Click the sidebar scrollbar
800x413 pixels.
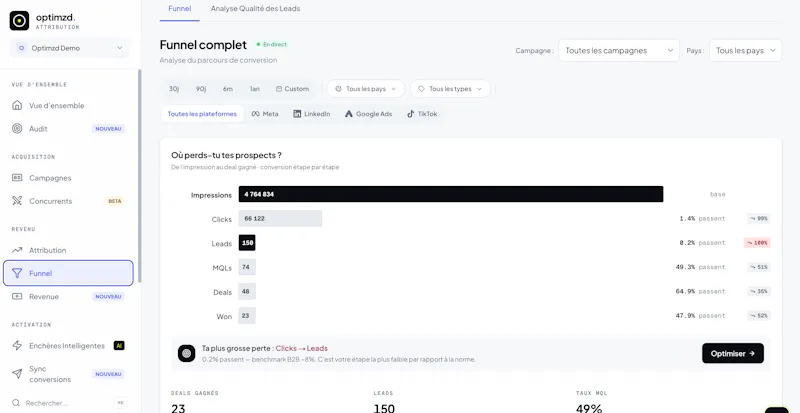pos(140,176)
